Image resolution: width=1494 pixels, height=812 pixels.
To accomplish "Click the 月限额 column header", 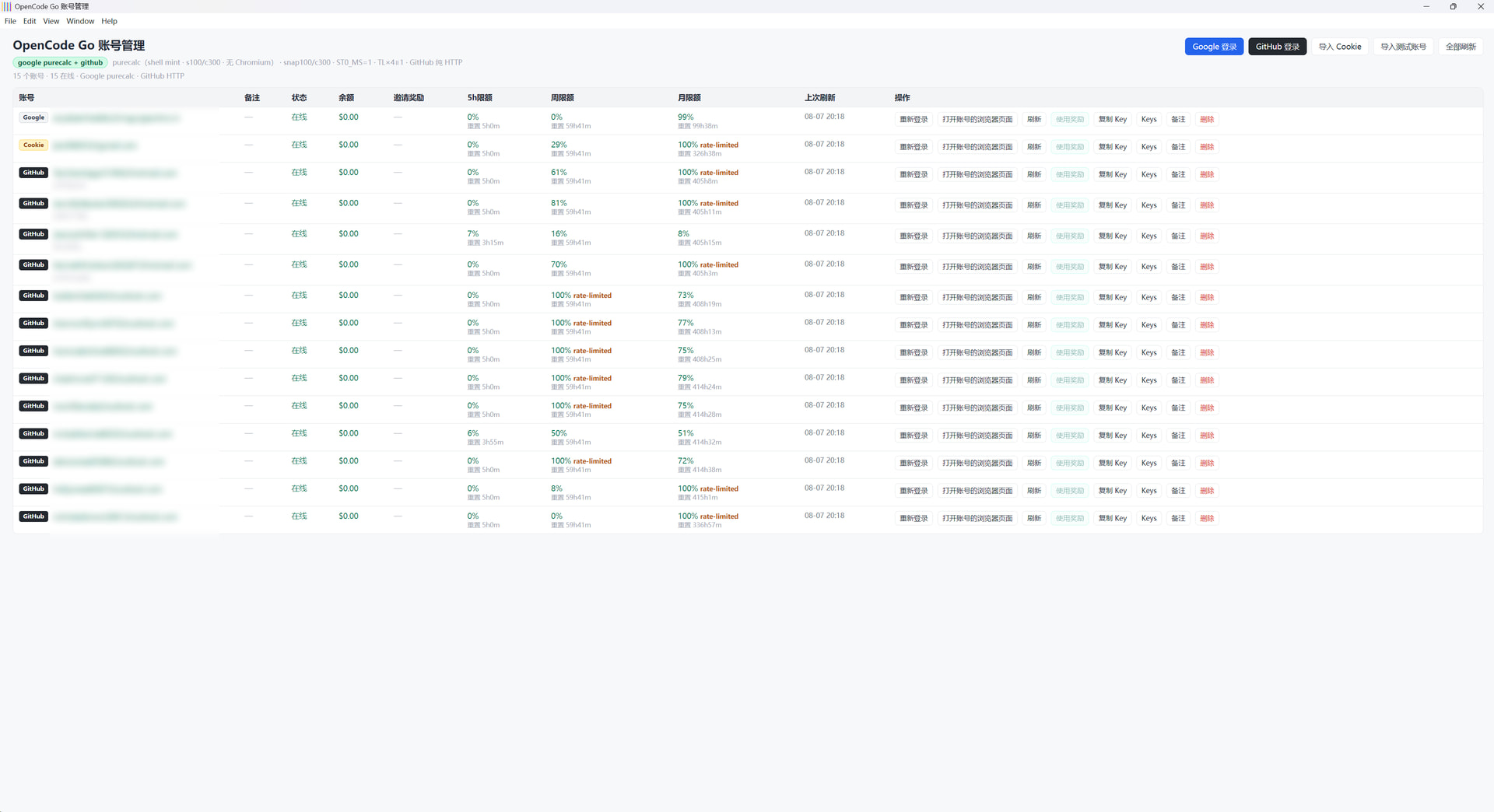I will click(x=689, y=98).
